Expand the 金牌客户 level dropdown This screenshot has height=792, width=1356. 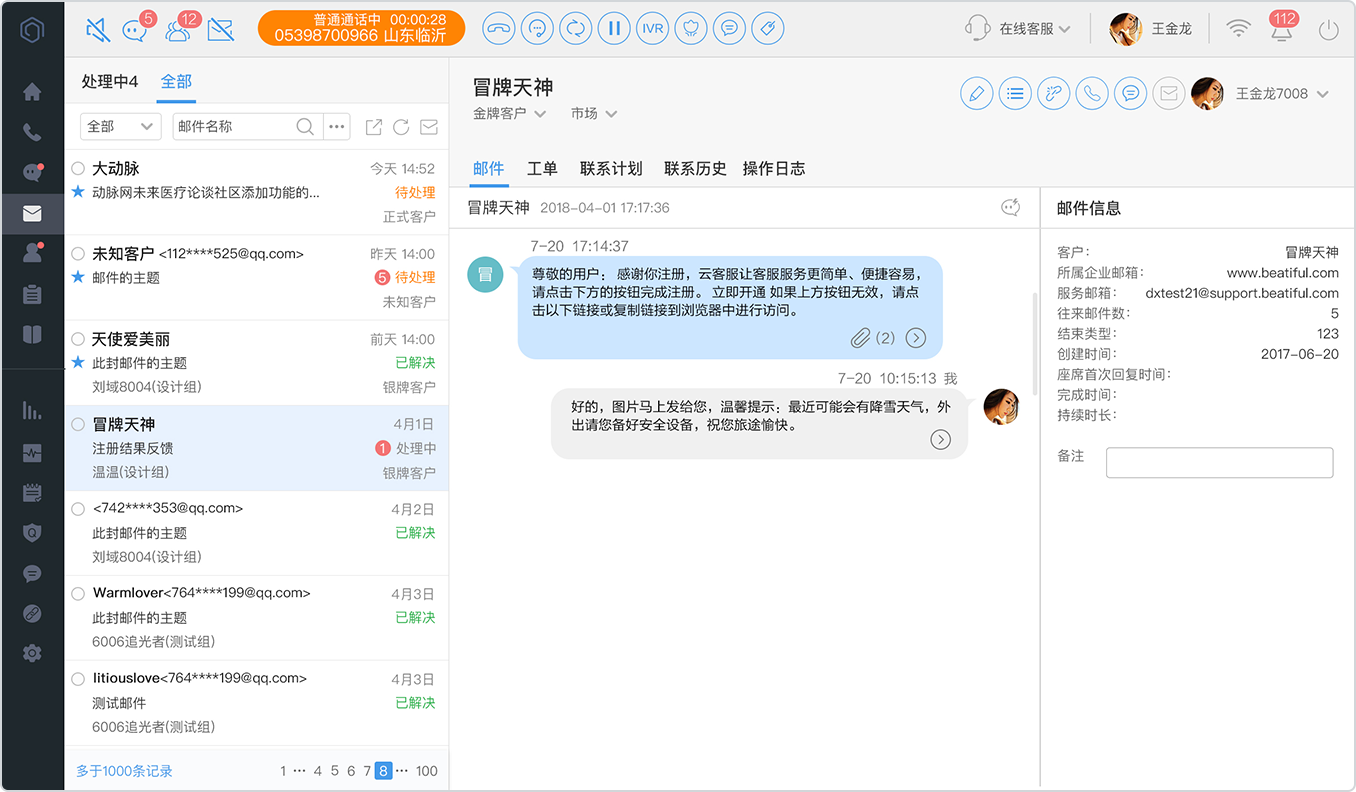[x=509, y=114]
